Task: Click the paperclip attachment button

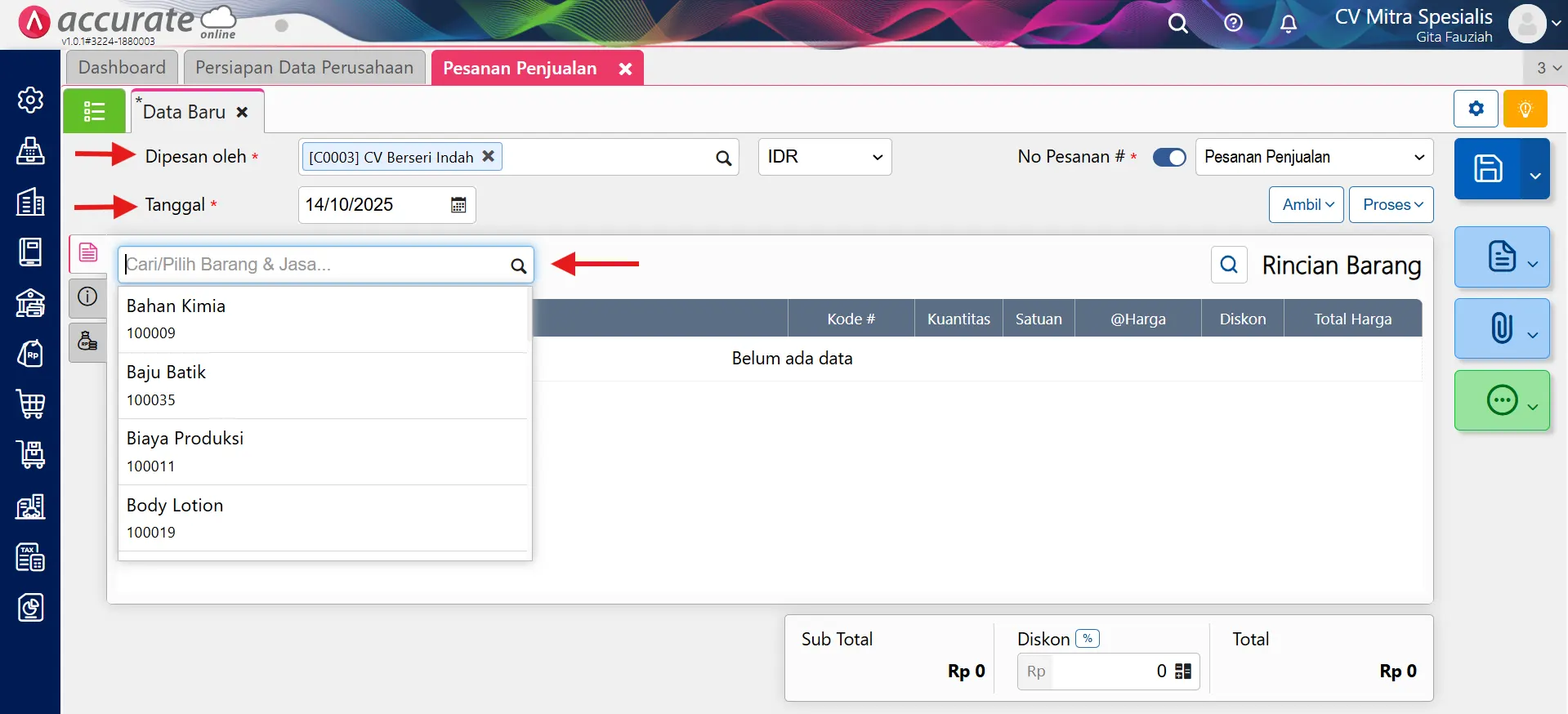Action: click(1501, 328)
